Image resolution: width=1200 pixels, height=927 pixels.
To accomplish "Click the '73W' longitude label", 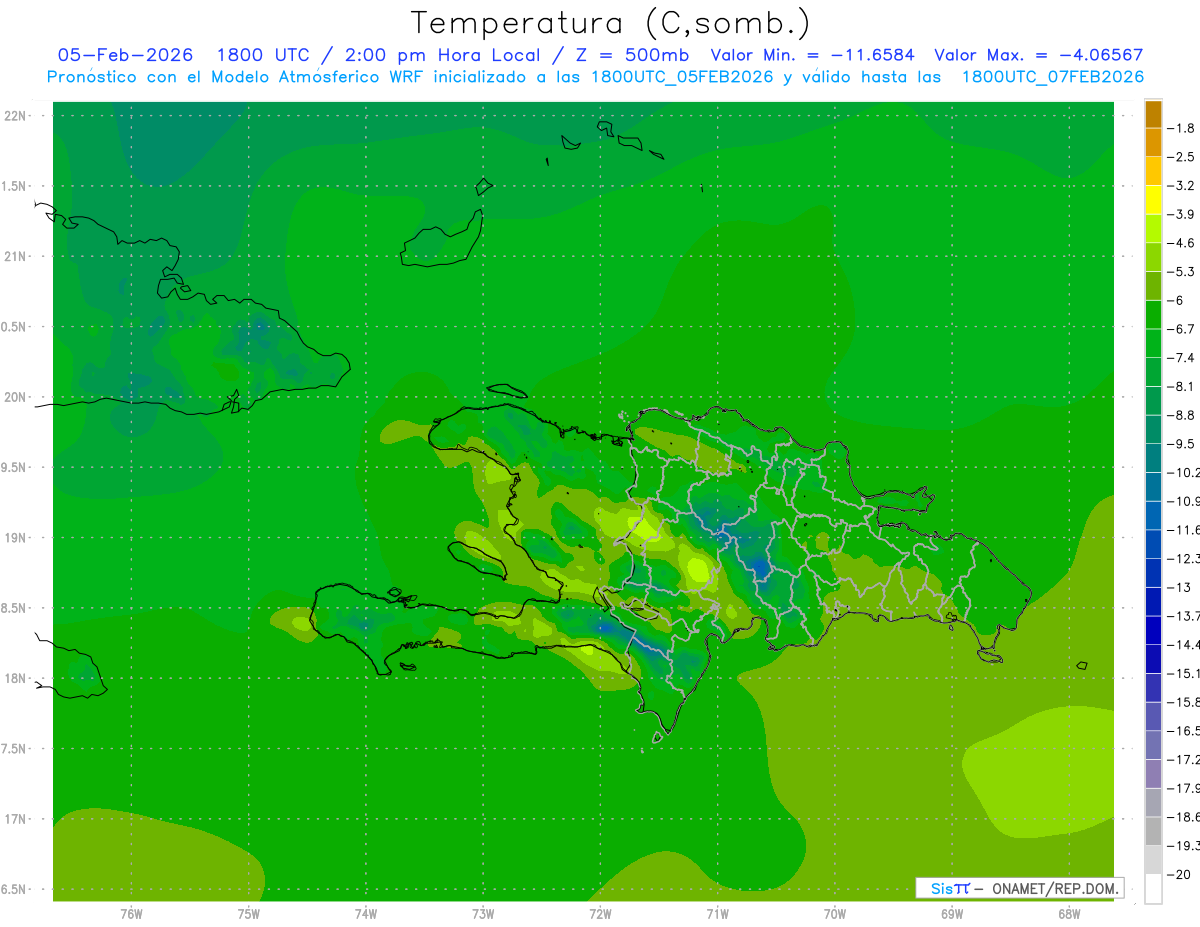I will [483, 914].
